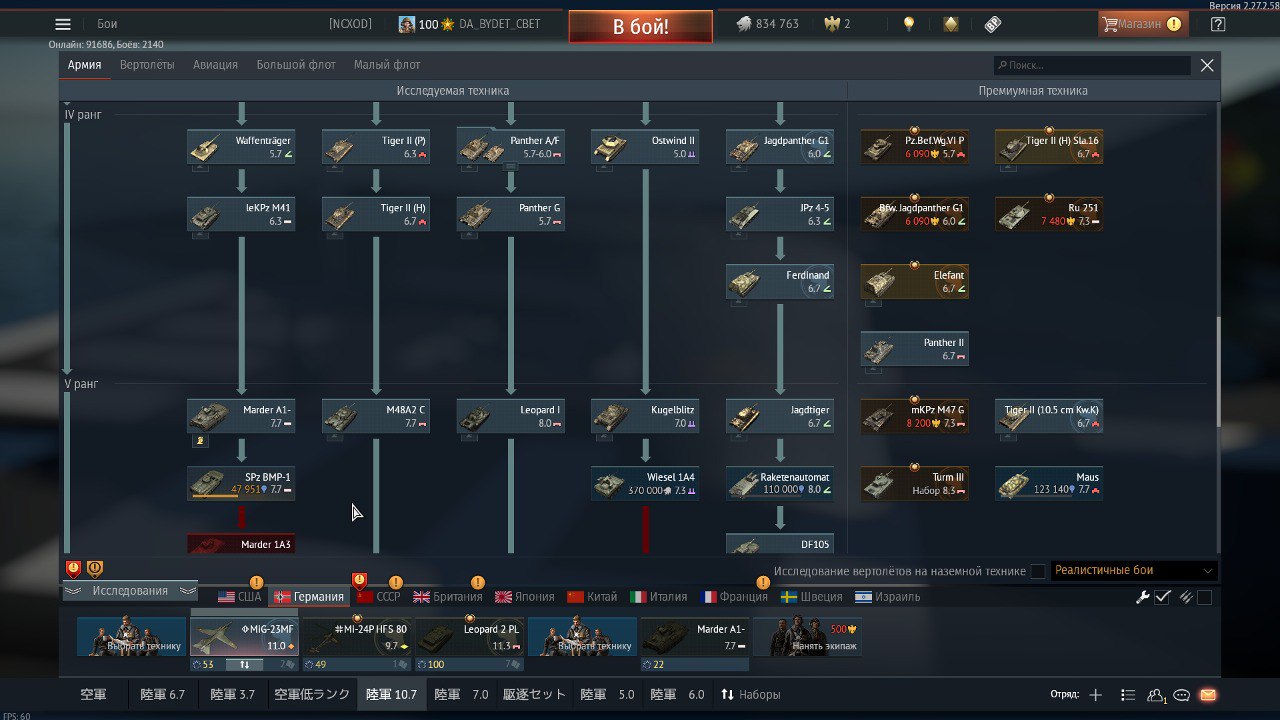Open the hamburger main menu
Screen dimensions: 1280x720
point(63,24)
